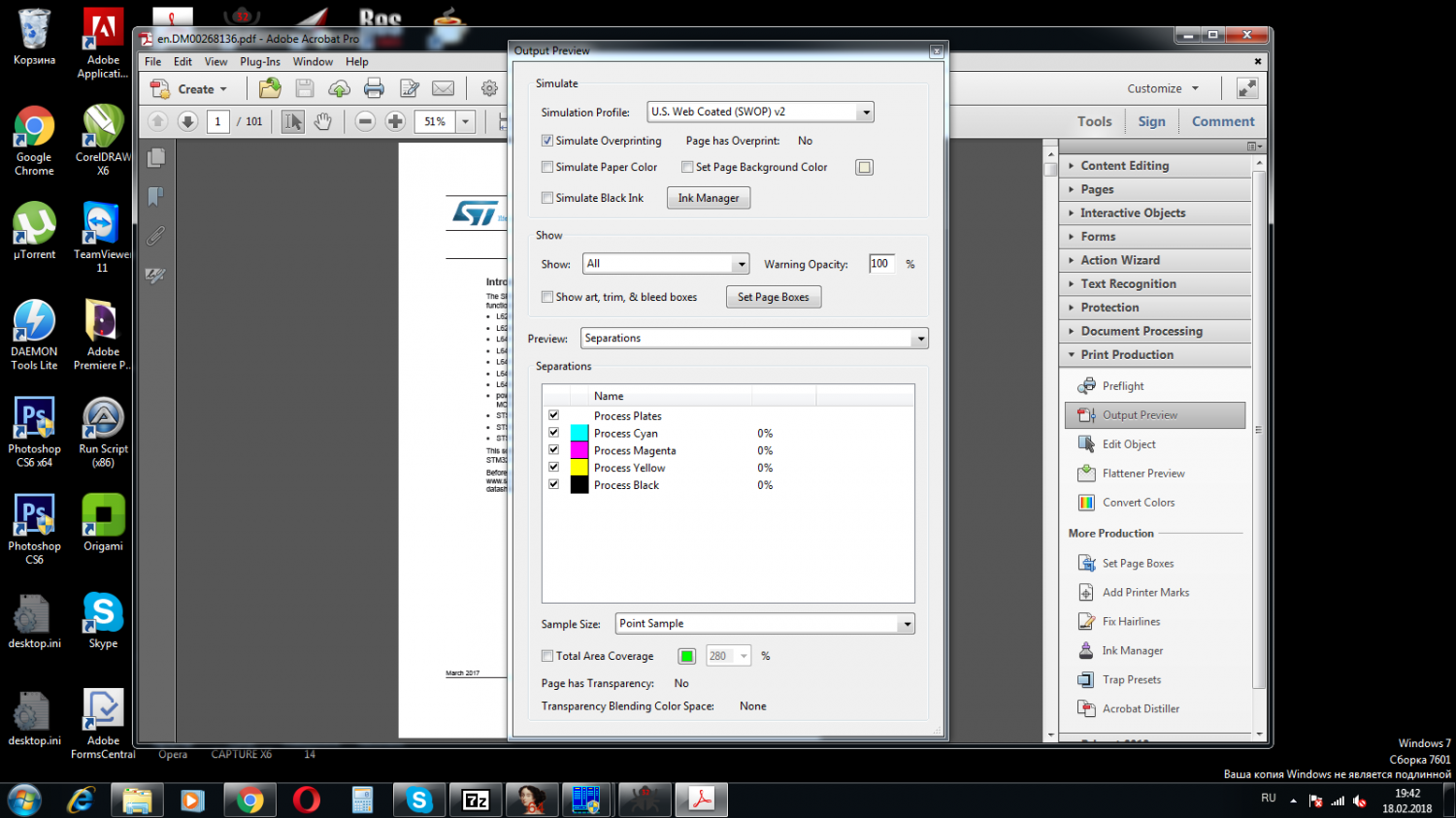This screenshot has width=1456, height=818.
Task: Open the Attachments paperclip pane
Action: 155,236
